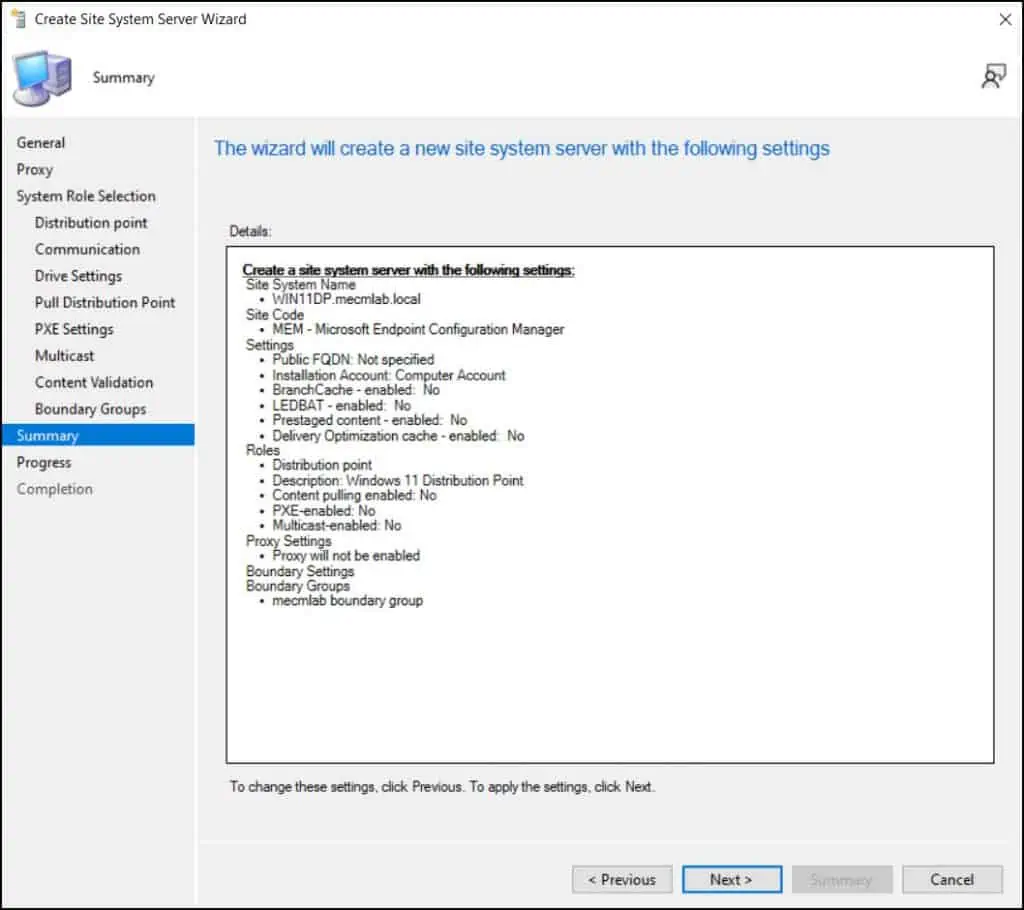1024x910 pixels.
Task: Click the wizard title bar icon
Action: [x=17, y=19]
